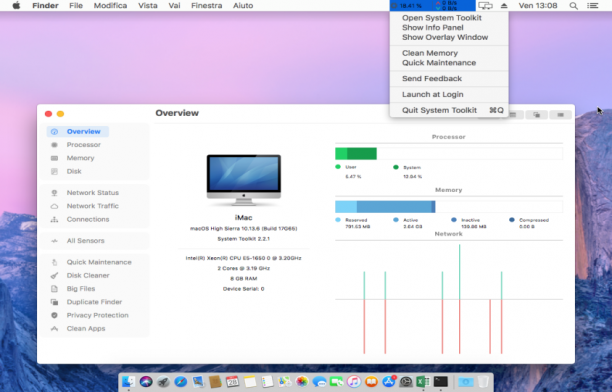The height and width of the screenshot is (392, 612).
Task: Open the Modifica menu in the menu bar
Action: pyautogui.click(x=110, y=5)
